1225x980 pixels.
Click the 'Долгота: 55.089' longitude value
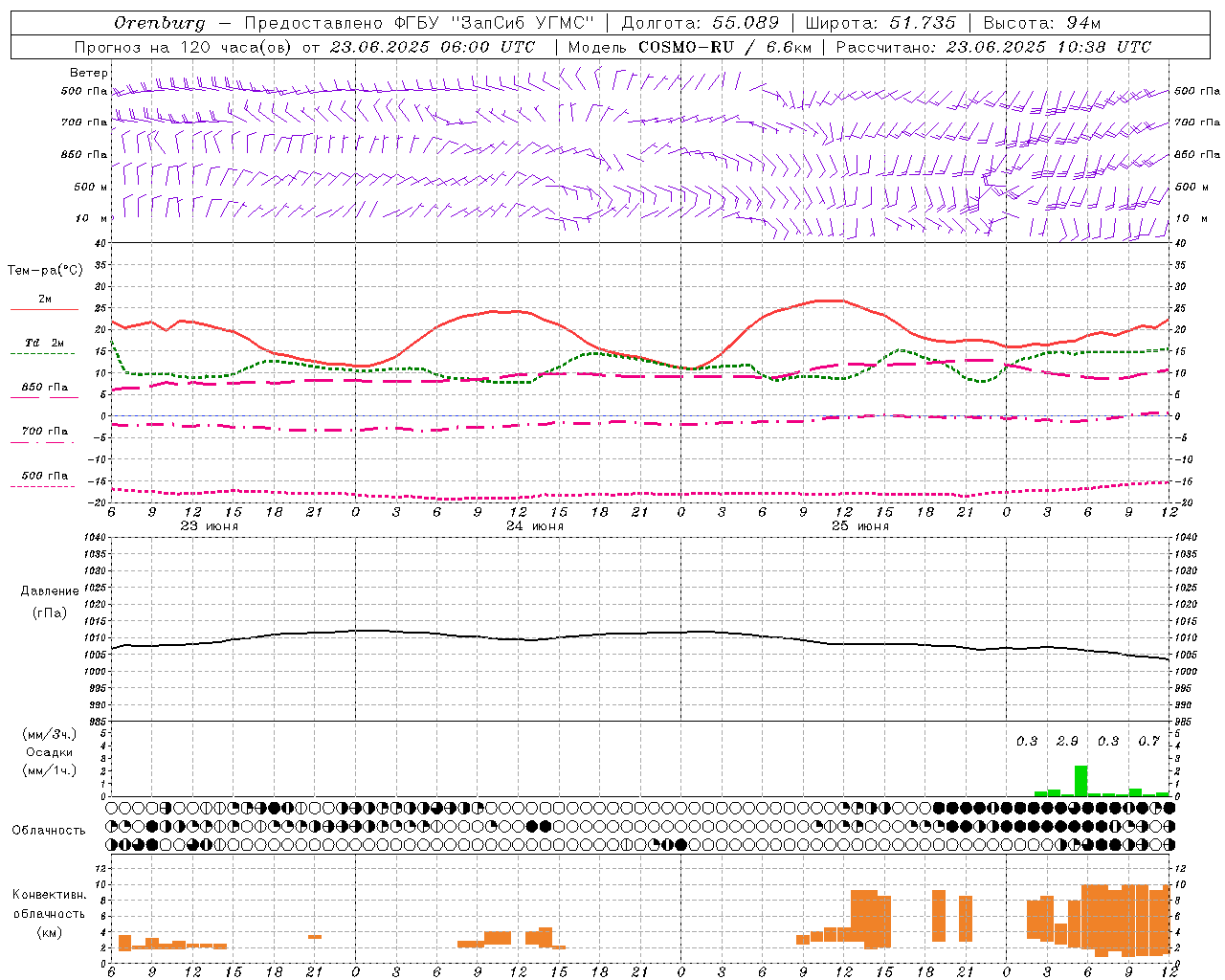[x=701, y=23]
